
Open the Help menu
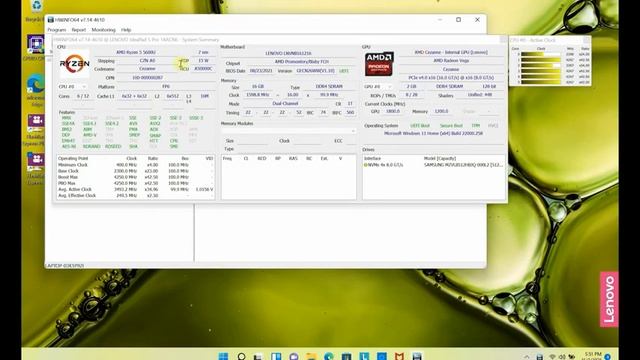126,30
